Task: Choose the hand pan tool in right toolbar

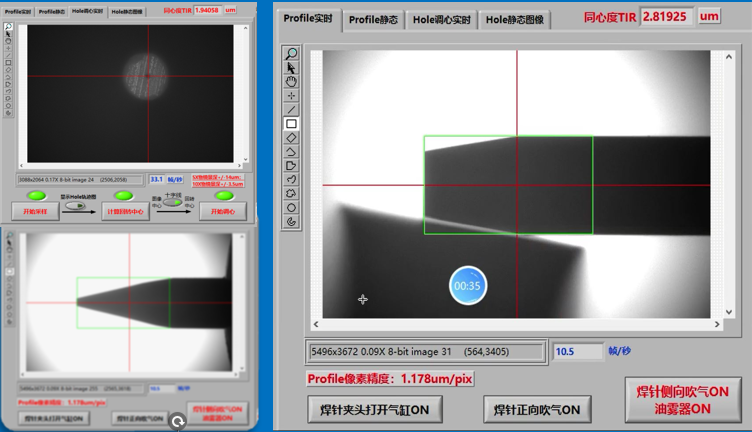Action: click(291, 81)
